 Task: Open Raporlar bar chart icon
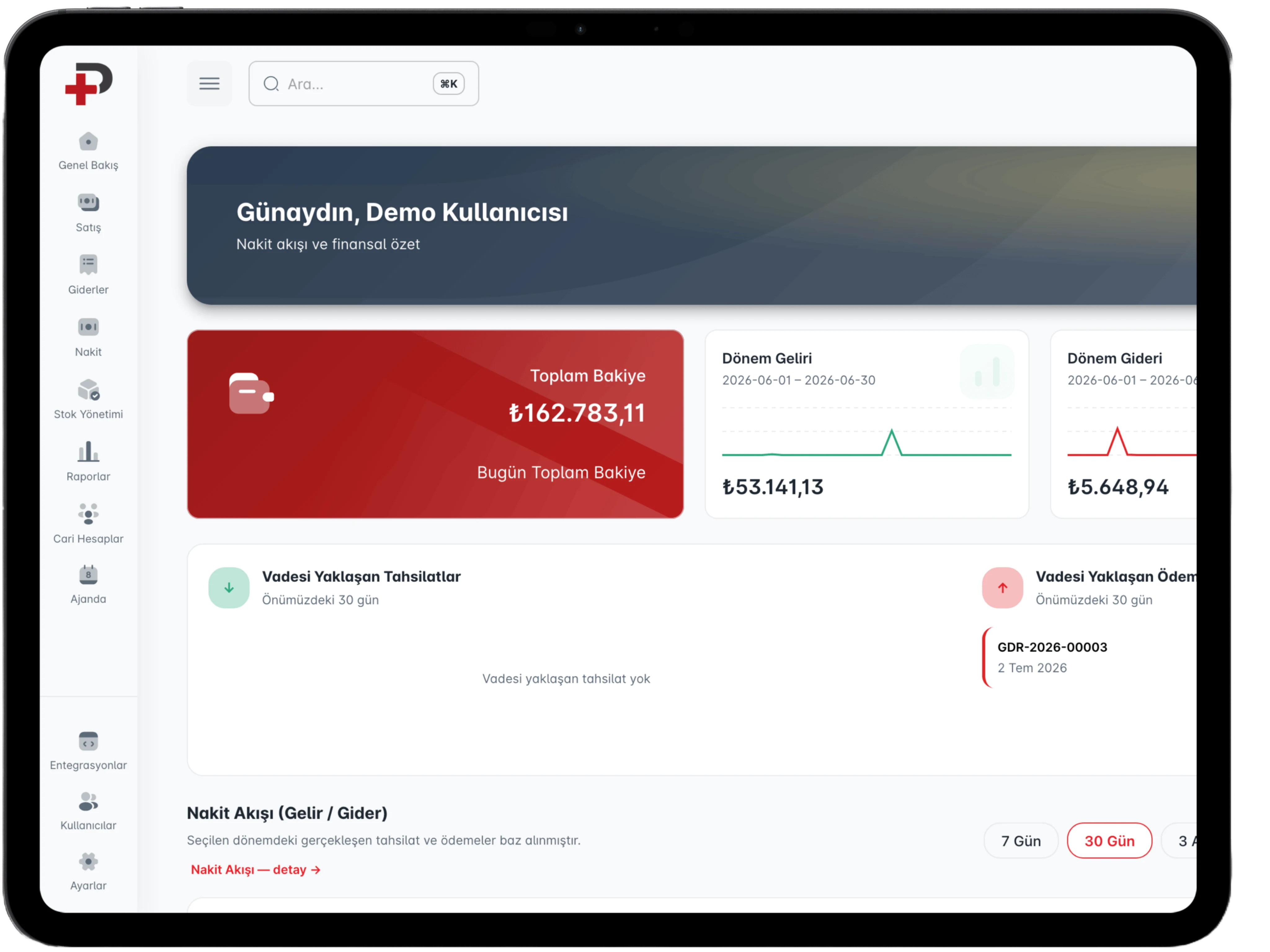point(88,452)
